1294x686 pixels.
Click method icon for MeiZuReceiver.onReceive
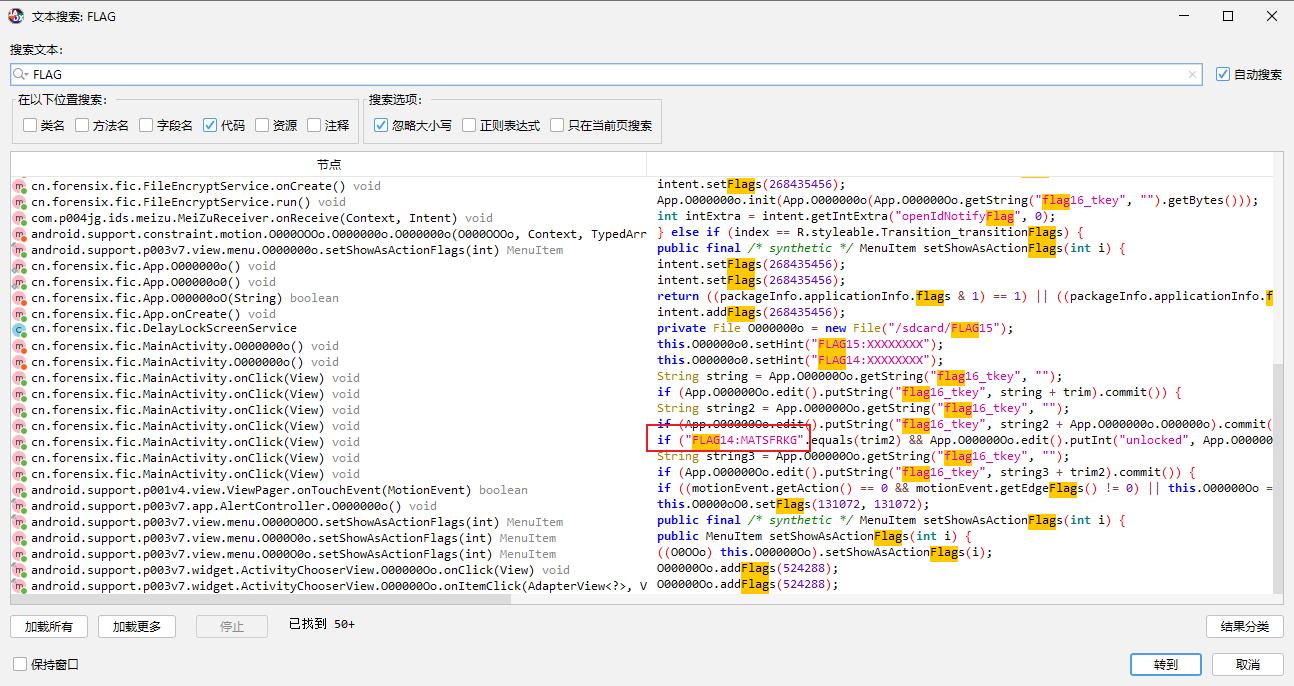click(x=19, y=218)
